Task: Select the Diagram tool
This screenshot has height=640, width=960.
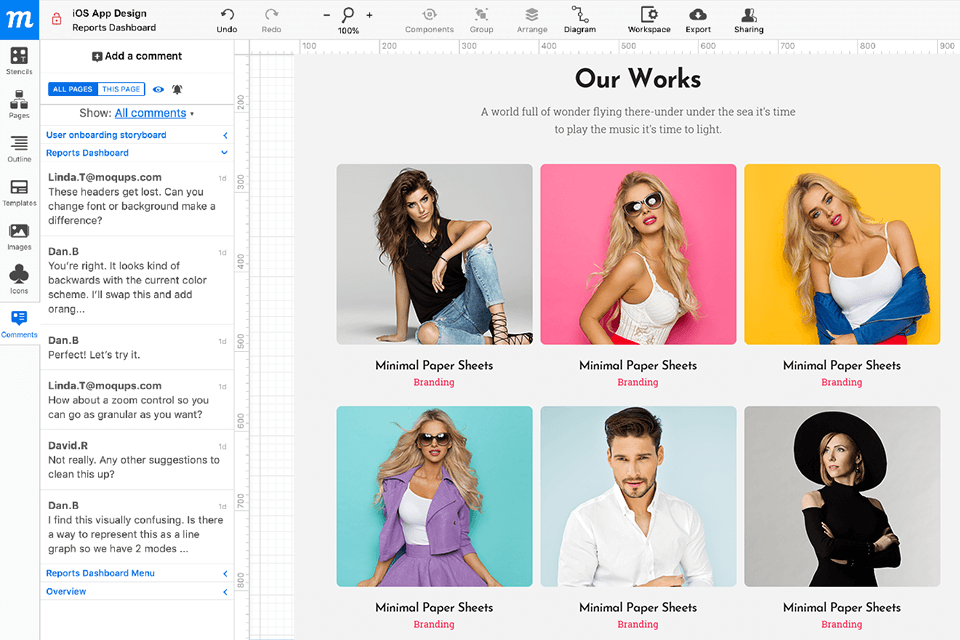Action: coord(579,20)
